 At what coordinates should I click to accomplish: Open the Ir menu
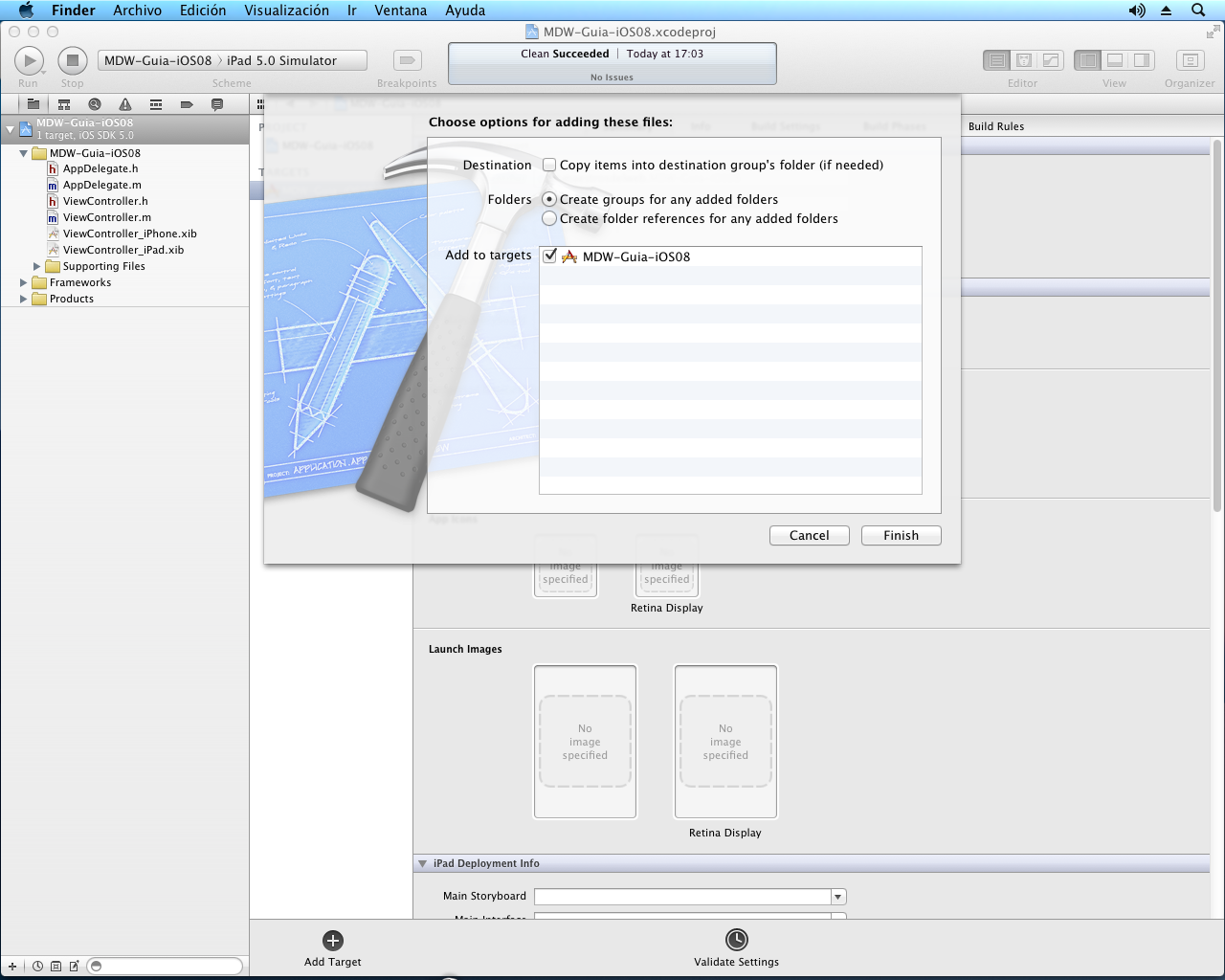point(352,11)
